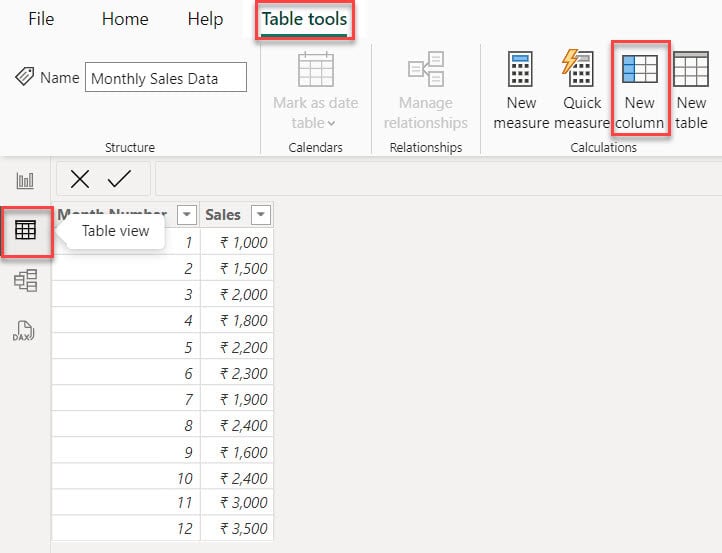Create a New measure
This screenshot has width=722, height=553.
point(521,91)
